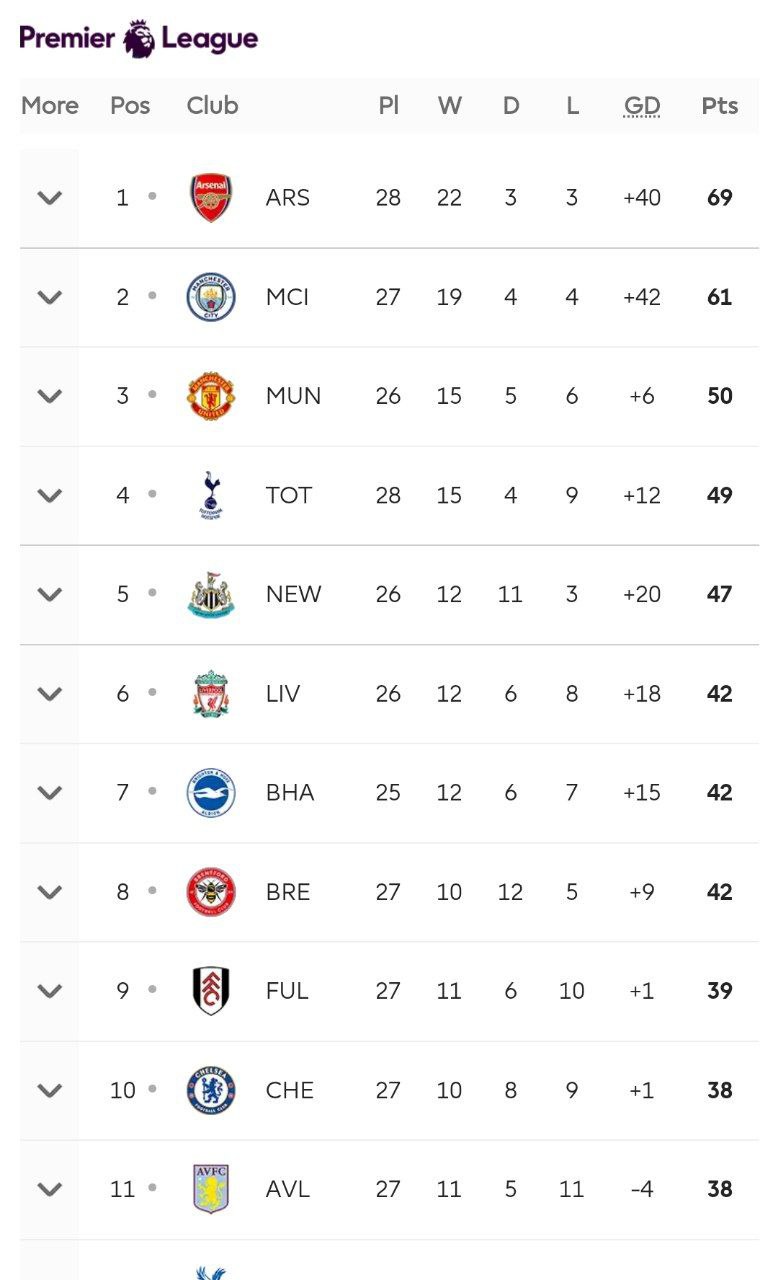
Task: Expand the MCI row chevron
Action: [50, 297]
